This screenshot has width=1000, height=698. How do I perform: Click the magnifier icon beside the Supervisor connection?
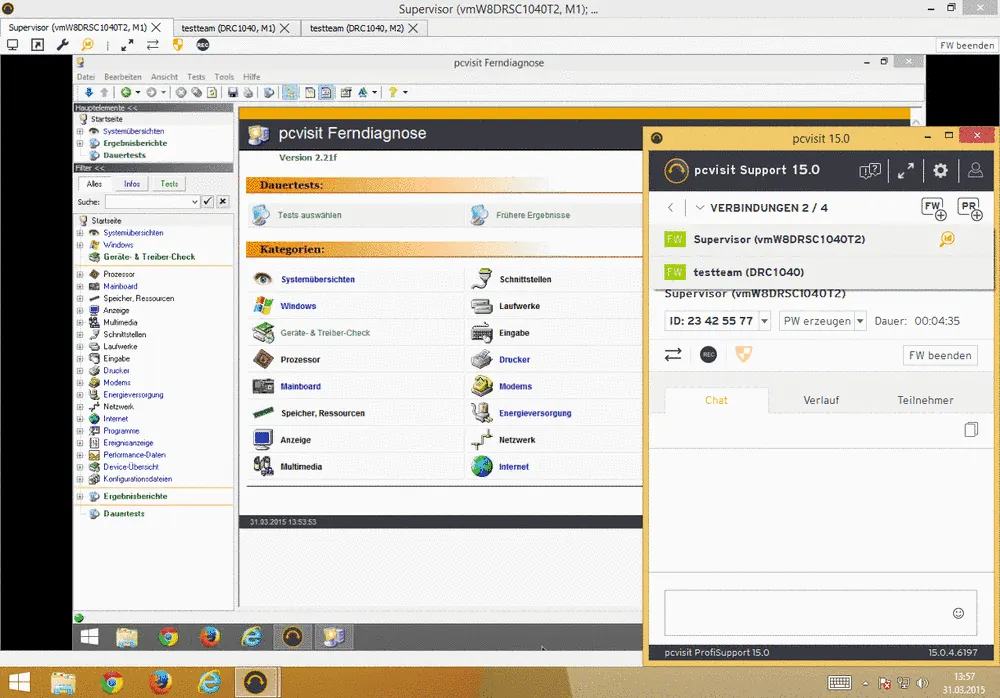(947, 239)
